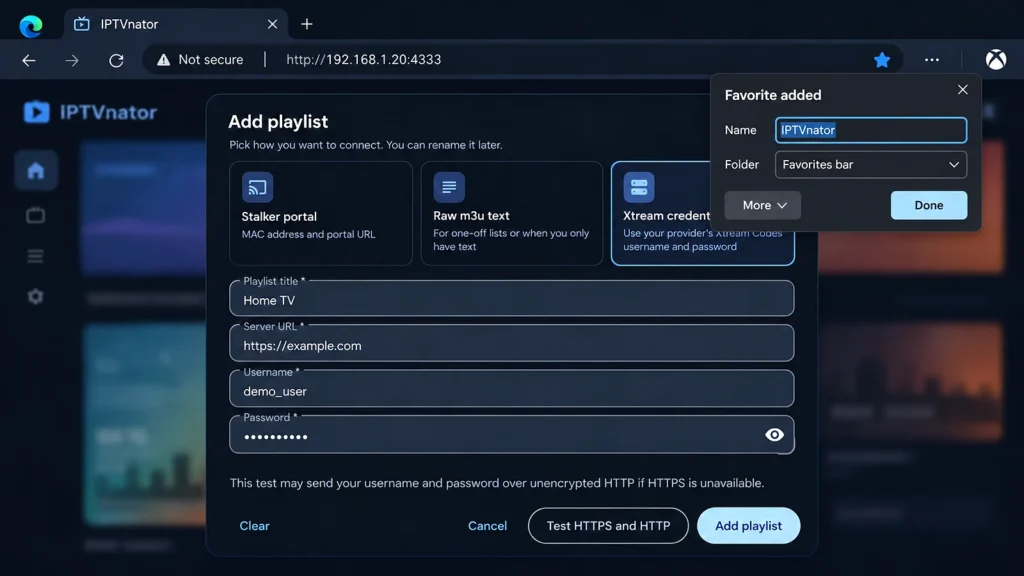Click the Edge browser logo icon
The width and height of the screenshot is (1024, 576).
coord(31,25)
